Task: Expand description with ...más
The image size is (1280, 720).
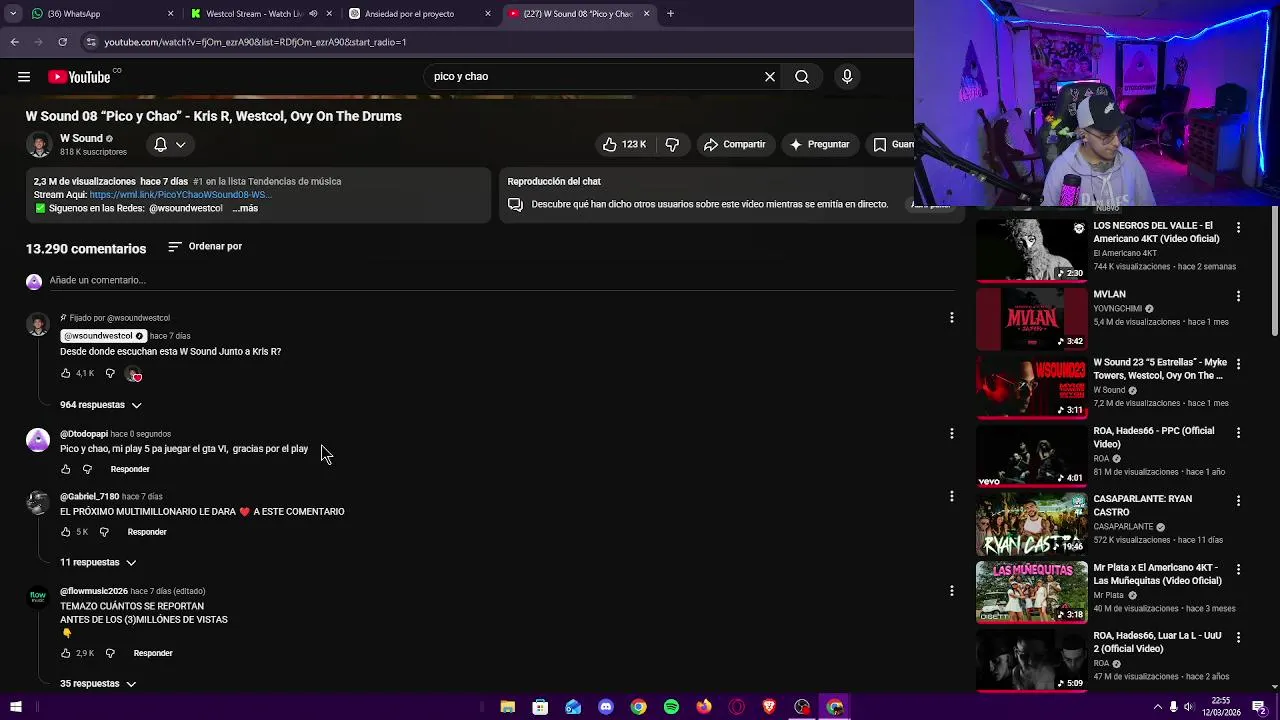Action: tap(245, 208)
